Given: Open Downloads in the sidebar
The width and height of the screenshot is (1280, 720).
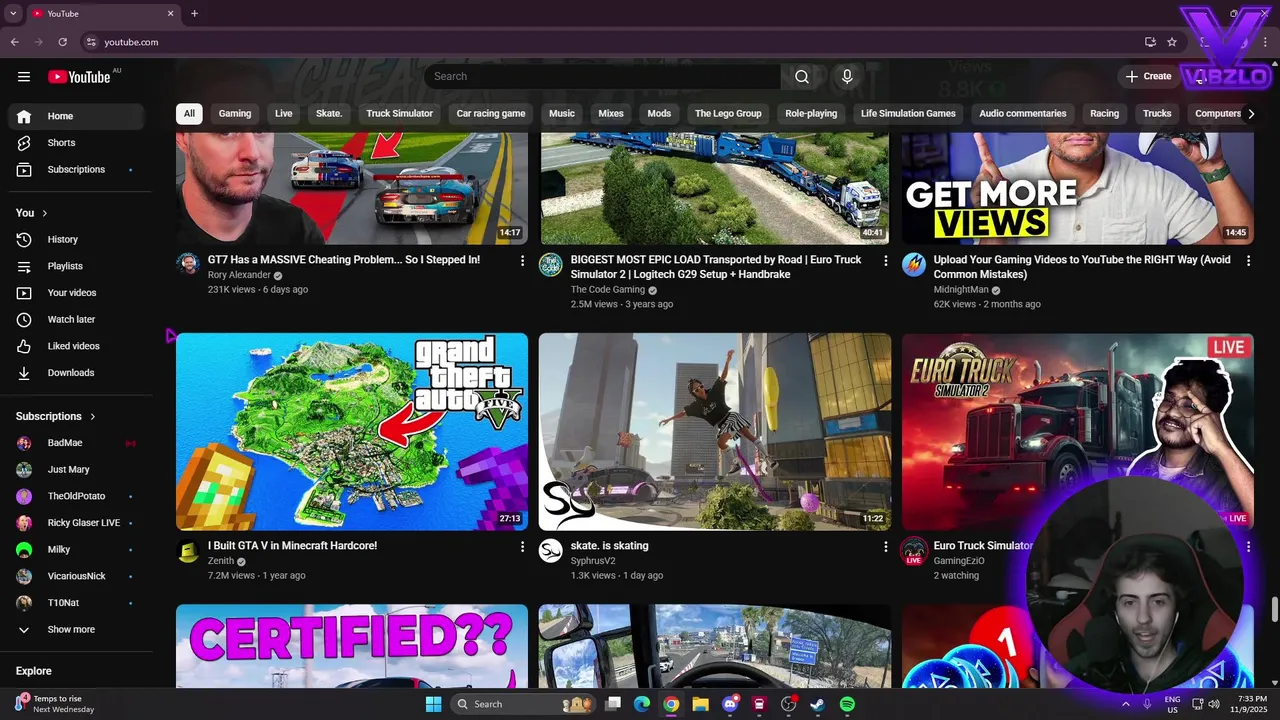Looking at the screenshot, I should tap(76, 373).
